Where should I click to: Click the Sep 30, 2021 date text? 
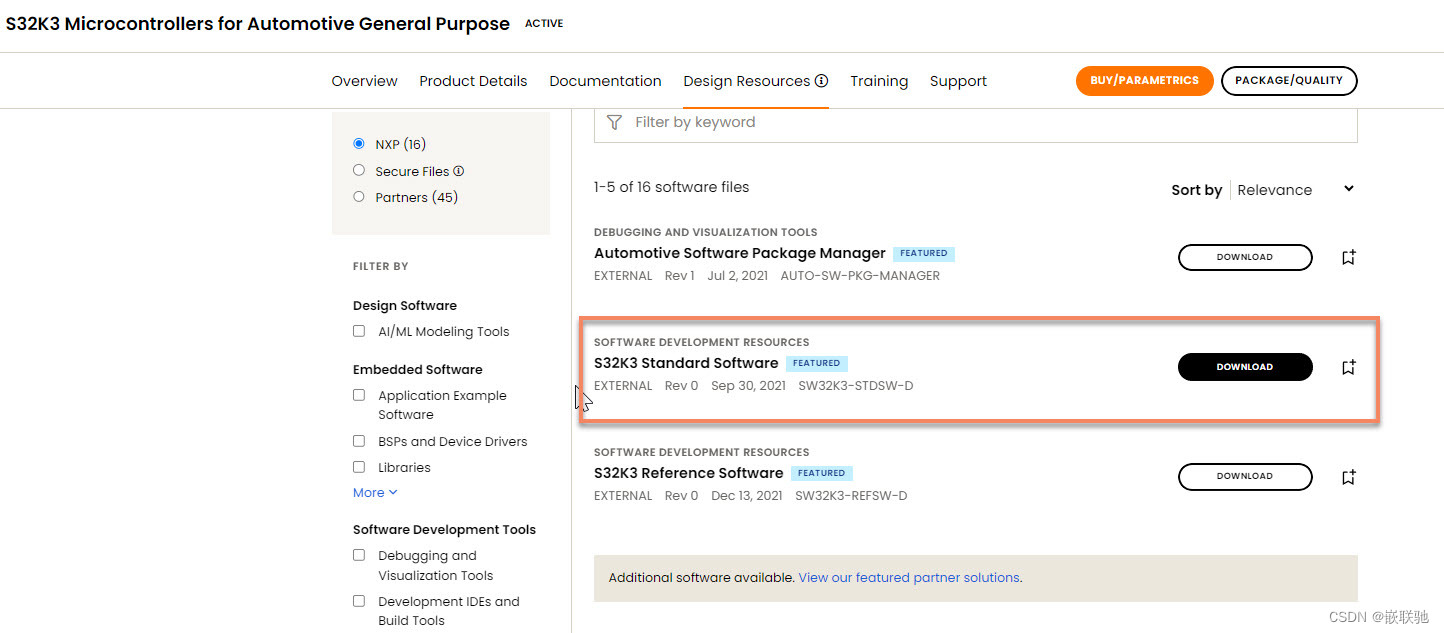click(x=748, y=386)
